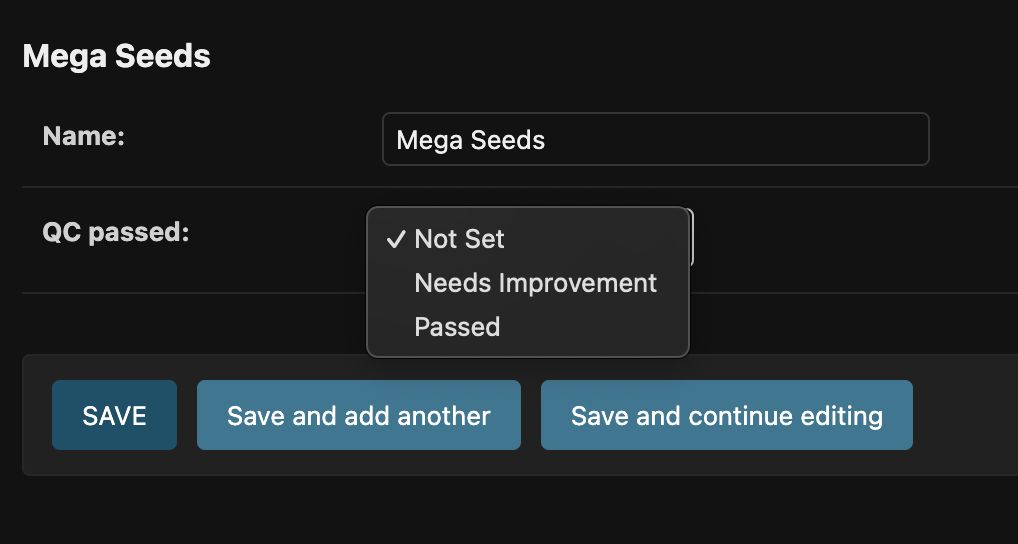
Task: Click the Mega Seeds text inside Name field
Action: (x=470, y=139)
